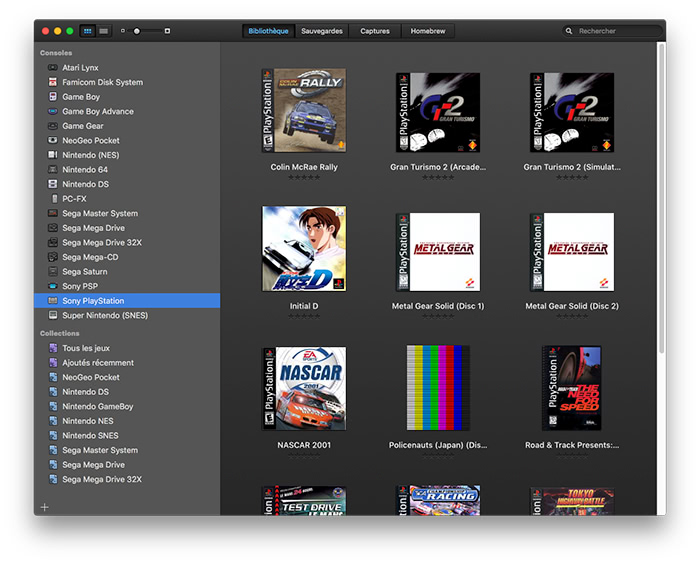Select Gran Turismo 2 (Simulation) cover
Viewport: 700px width, 564px height.
(572, 113)
